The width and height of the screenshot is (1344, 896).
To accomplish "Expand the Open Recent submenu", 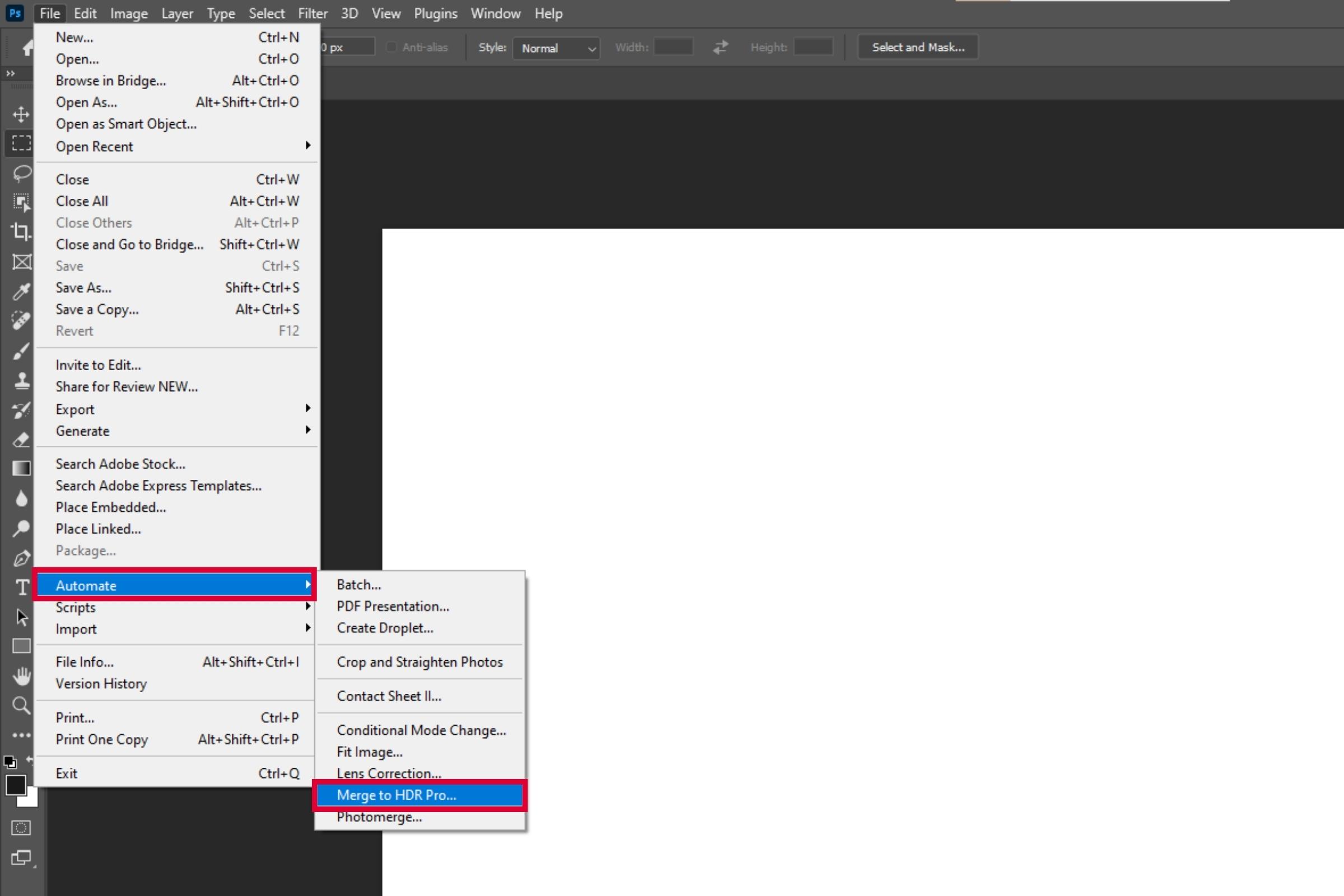I will click(177, 146).
